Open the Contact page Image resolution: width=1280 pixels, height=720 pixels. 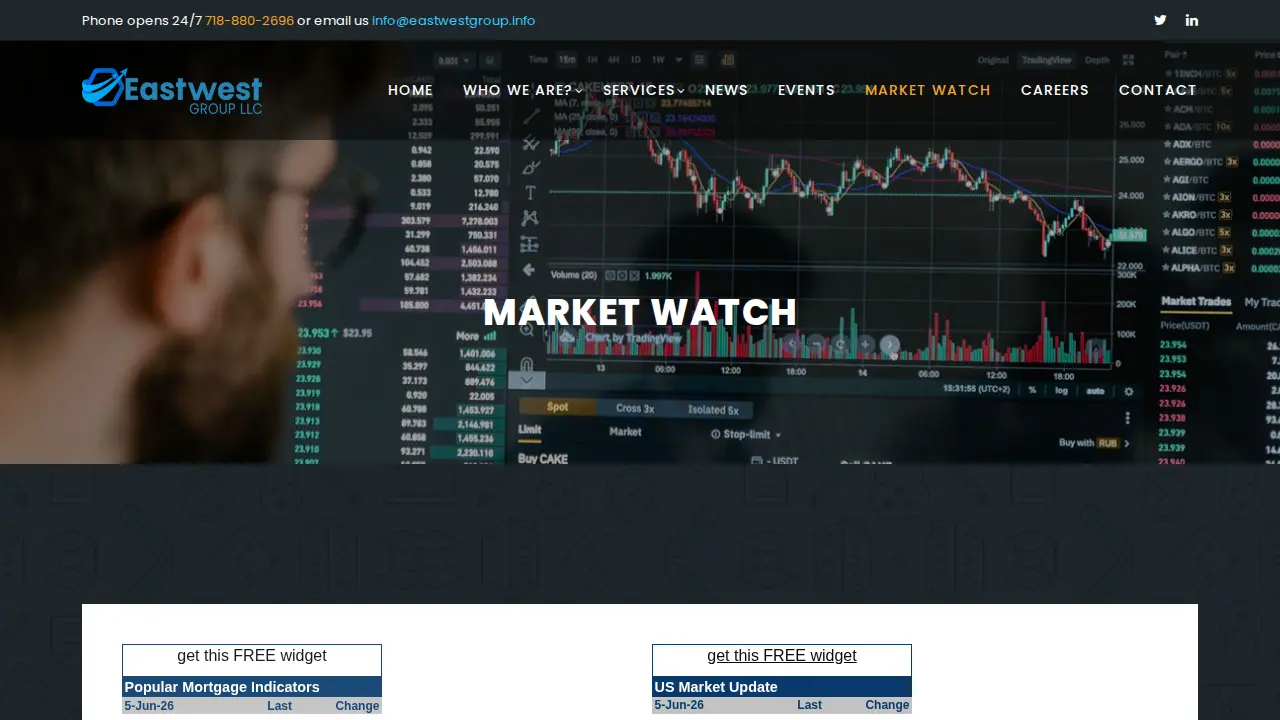(x=1158, y=90)
